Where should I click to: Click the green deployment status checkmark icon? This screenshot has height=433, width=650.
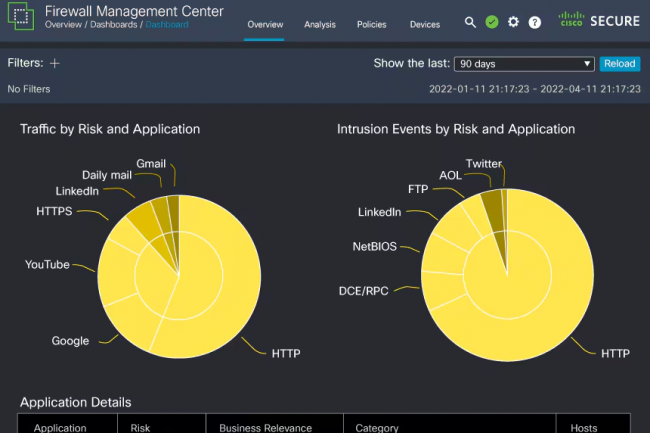pyautogui.click(x=492, y=22)
